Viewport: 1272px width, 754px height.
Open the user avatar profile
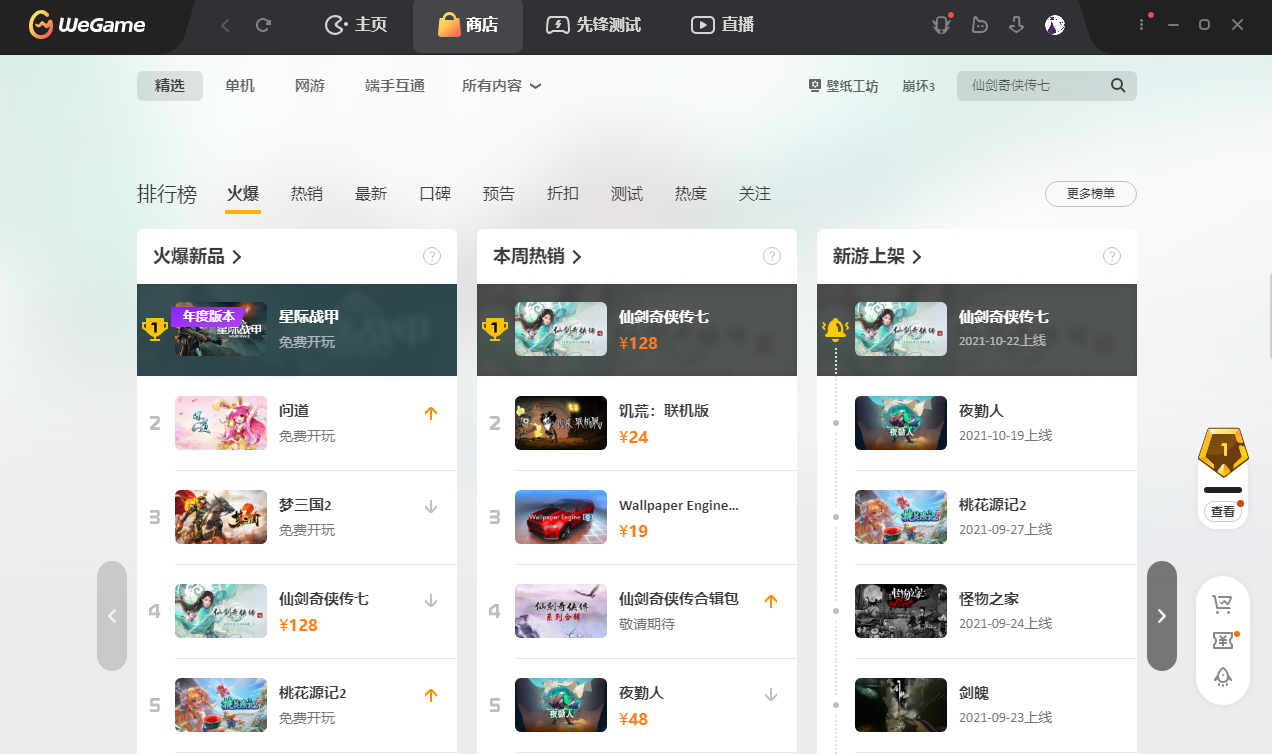pos(1054,25)
